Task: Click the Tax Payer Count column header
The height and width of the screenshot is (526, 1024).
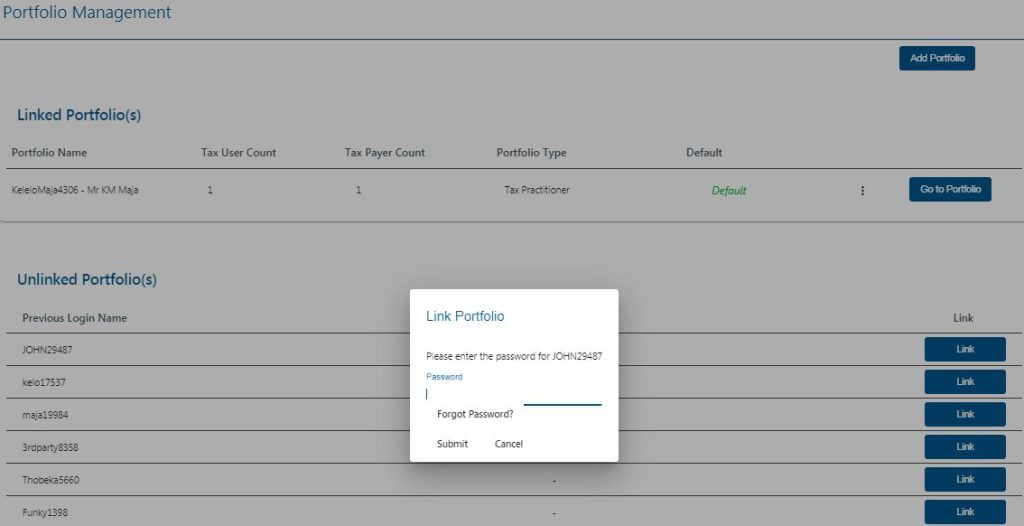Action: point(385,153)
